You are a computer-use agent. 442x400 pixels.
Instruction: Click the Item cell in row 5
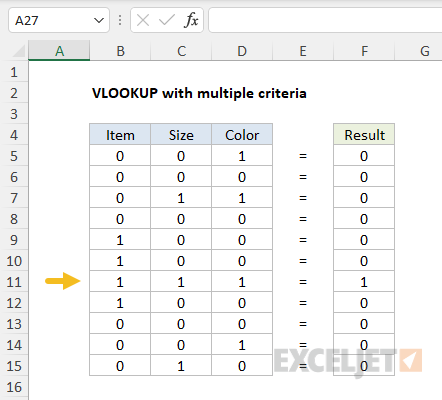coord(120,156)
